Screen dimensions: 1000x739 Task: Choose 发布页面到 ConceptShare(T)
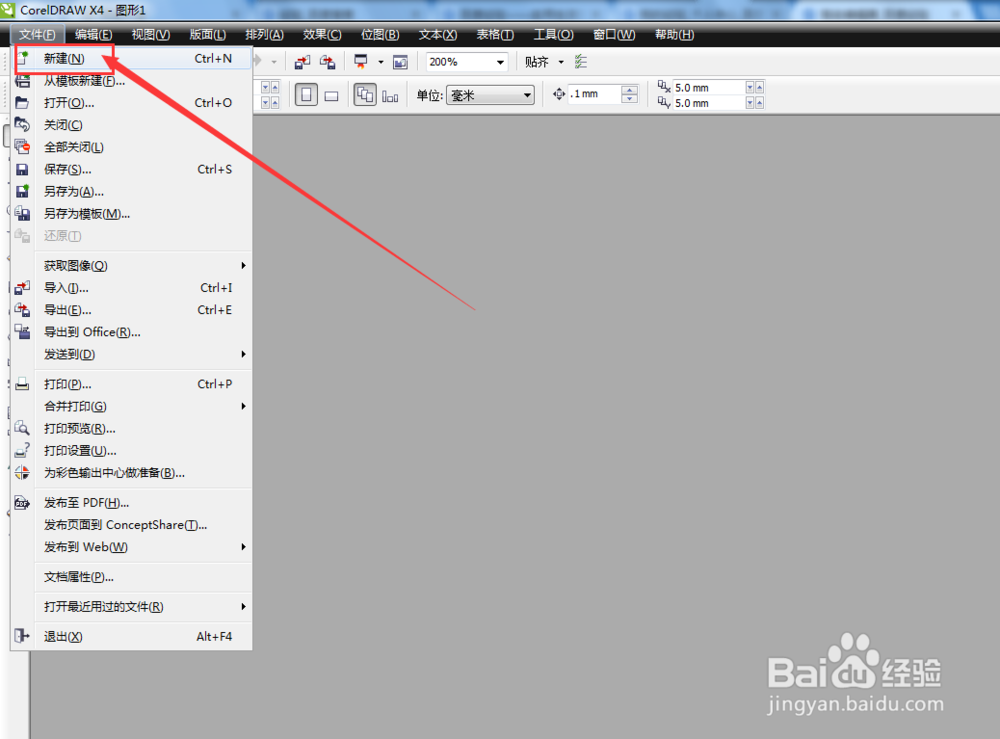pos(126,525)
